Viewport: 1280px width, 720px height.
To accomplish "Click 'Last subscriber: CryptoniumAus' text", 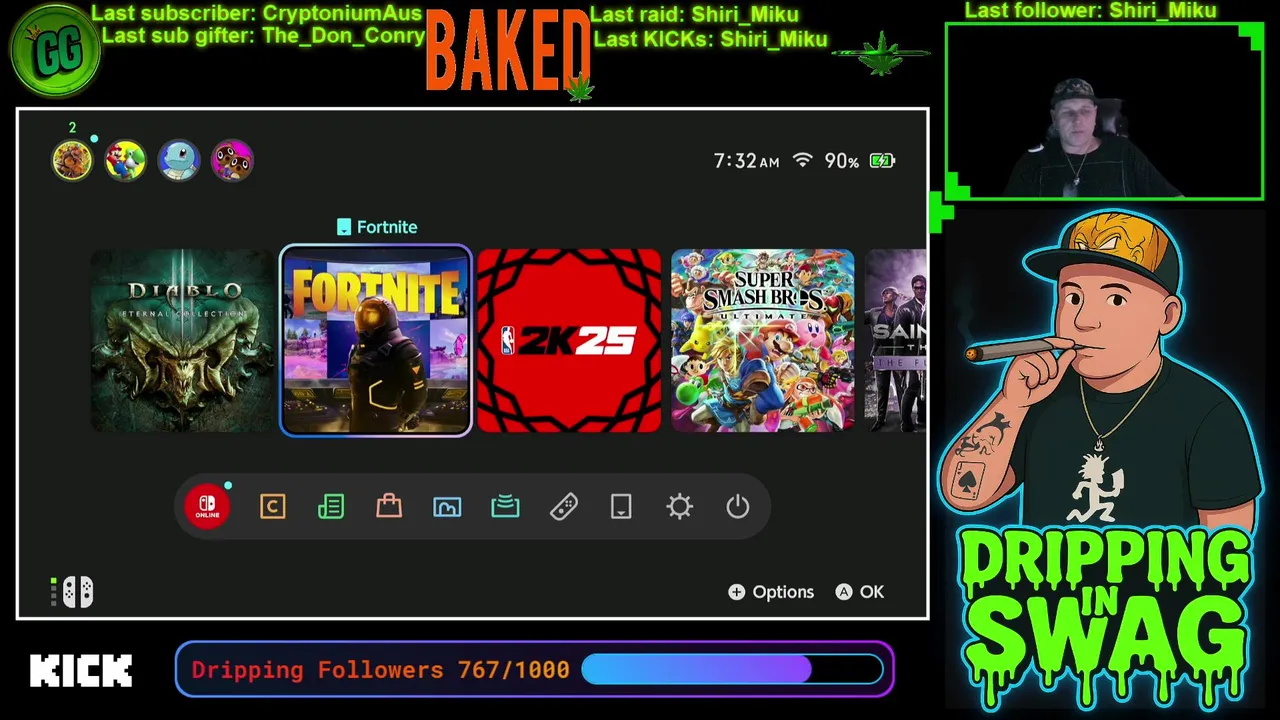I will 257,14.
